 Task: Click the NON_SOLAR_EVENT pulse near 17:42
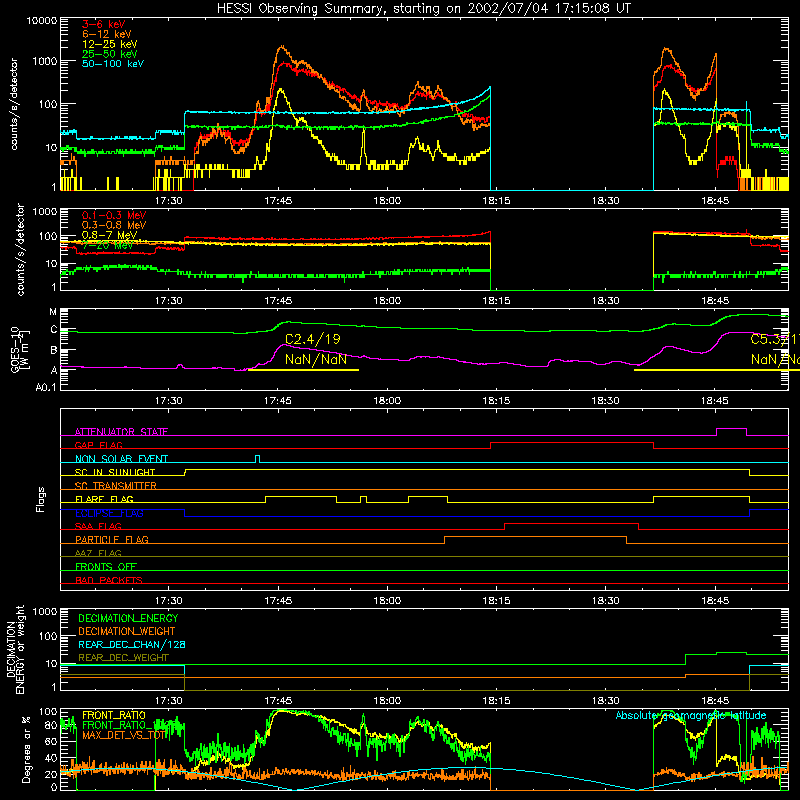[257, 459]
